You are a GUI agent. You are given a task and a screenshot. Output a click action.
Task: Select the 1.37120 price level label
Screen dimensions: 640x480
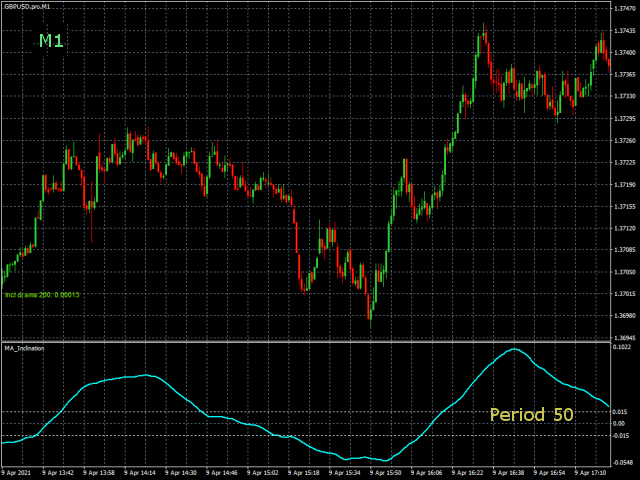click(x=624, y=229)
